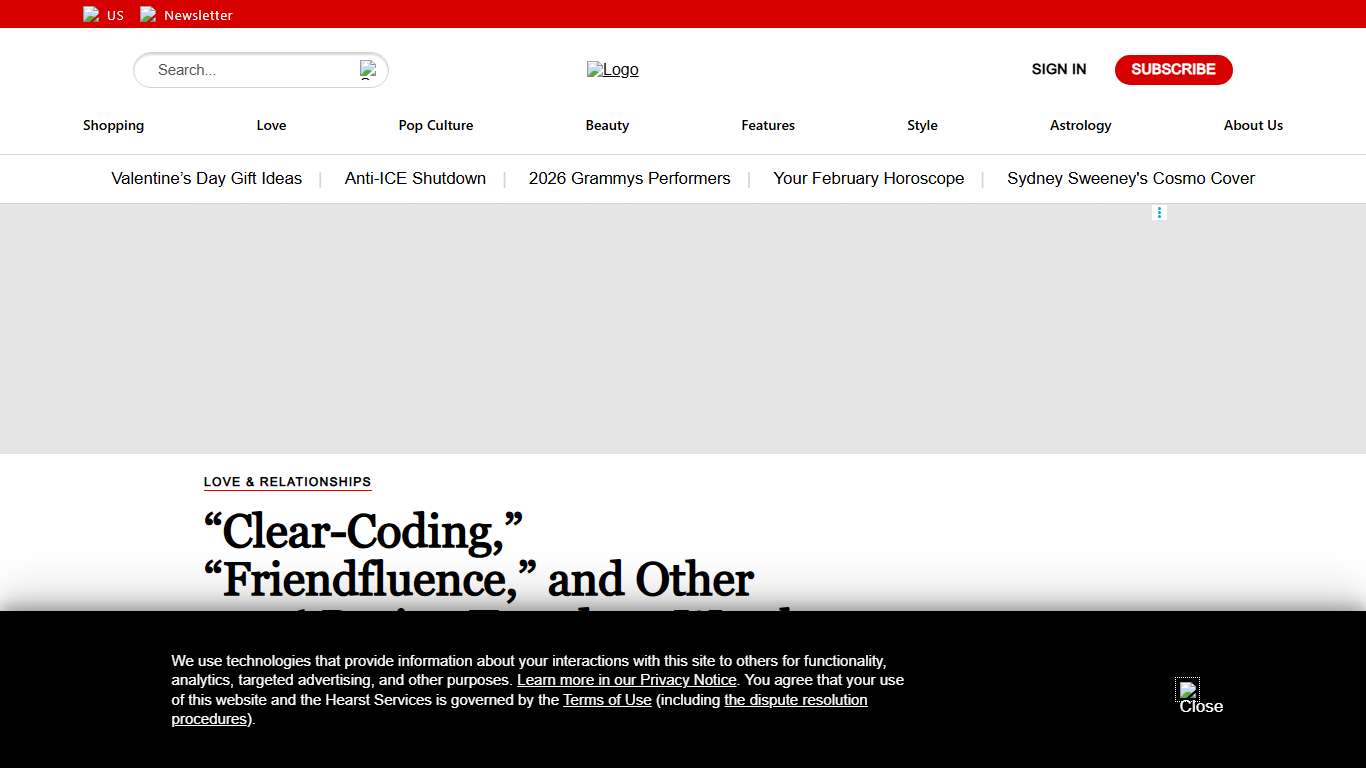
Task: Open Valentine's Day Gift Ideas link
Action: pyautogui.click(x=206, y=178)
